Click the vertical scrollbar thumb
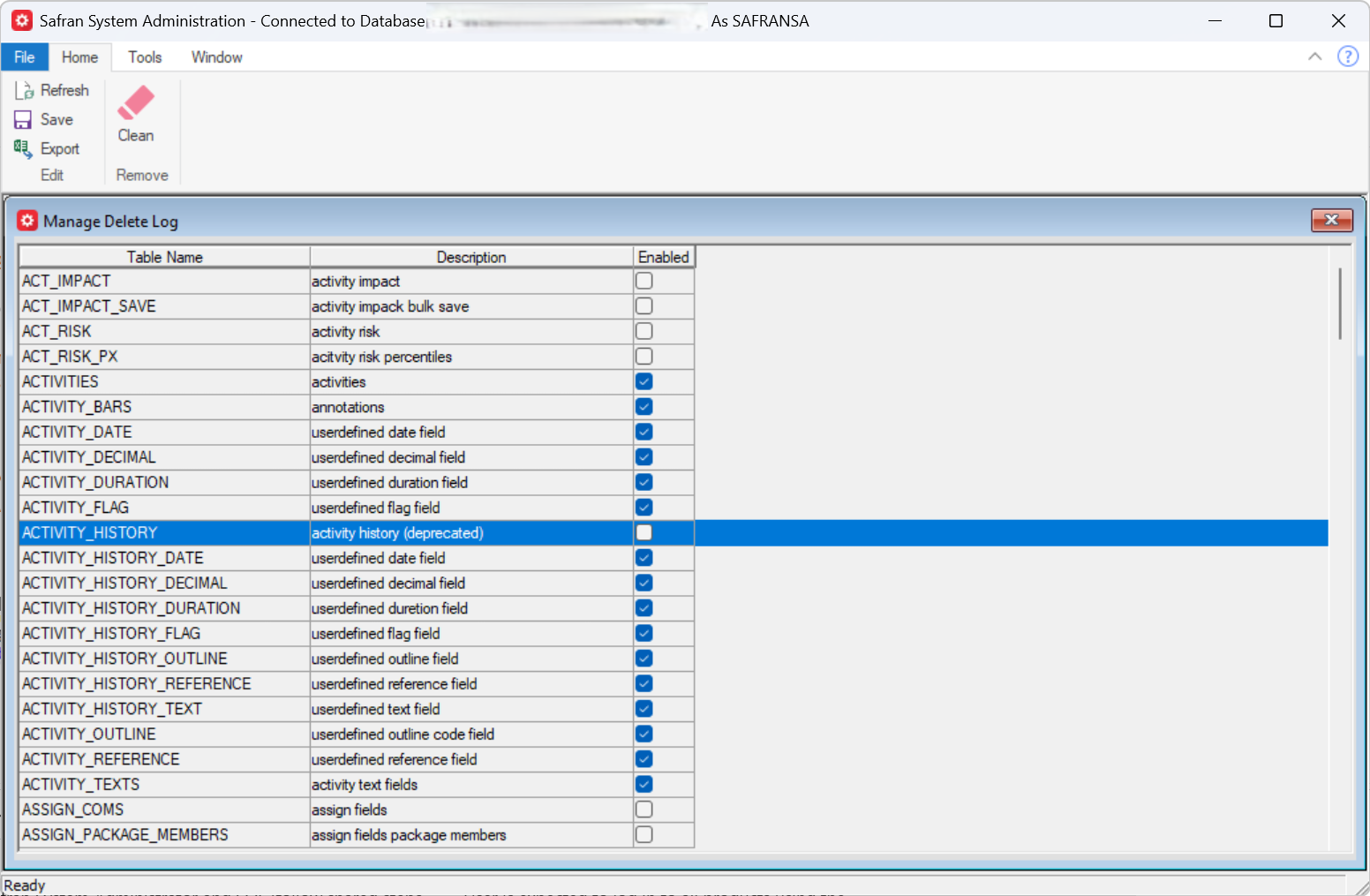This screenshot has height=896, width=1370. click(x=1339, y=304)
